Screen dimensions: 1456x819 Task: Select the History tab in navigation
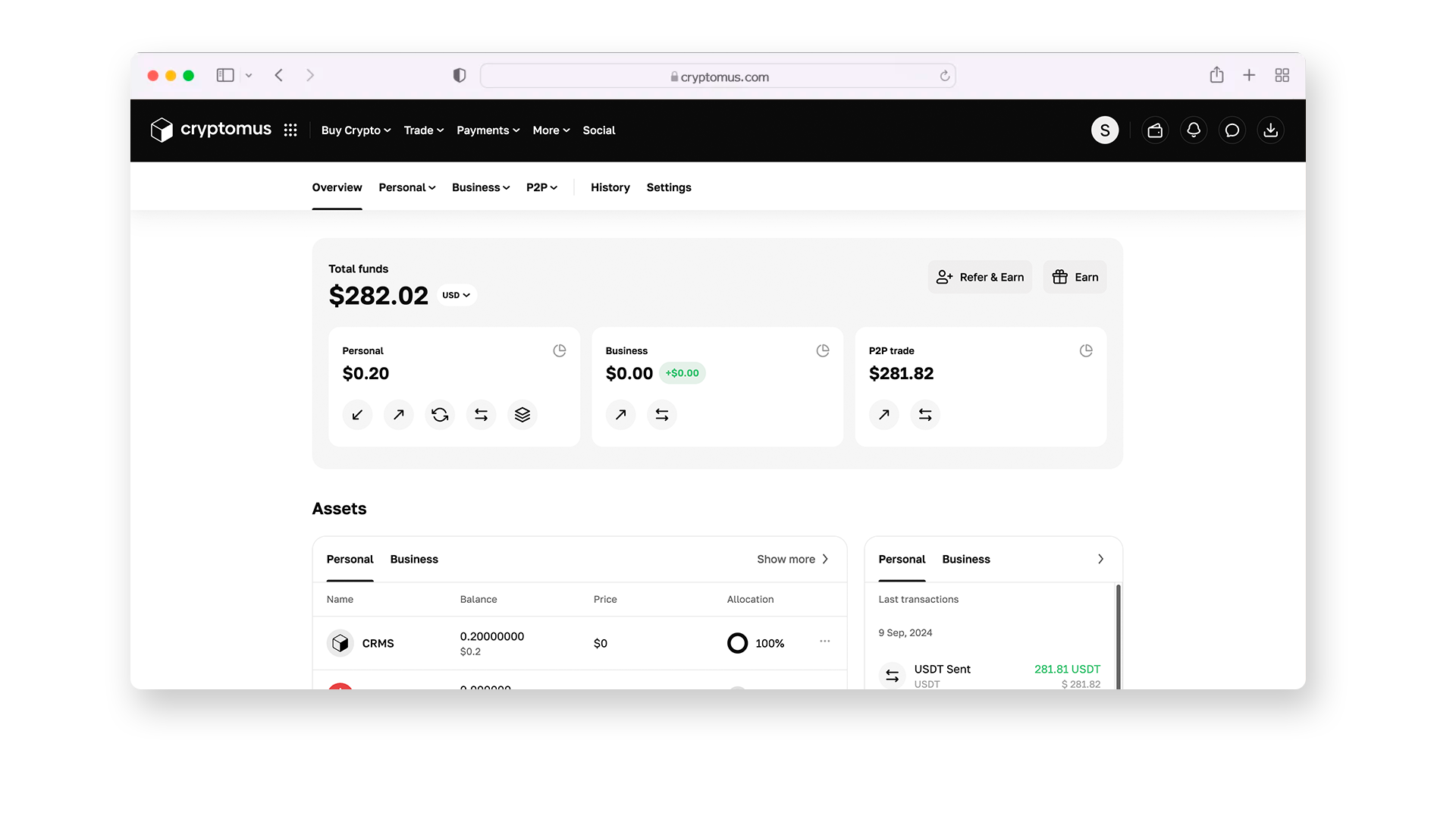coord(609,186)
